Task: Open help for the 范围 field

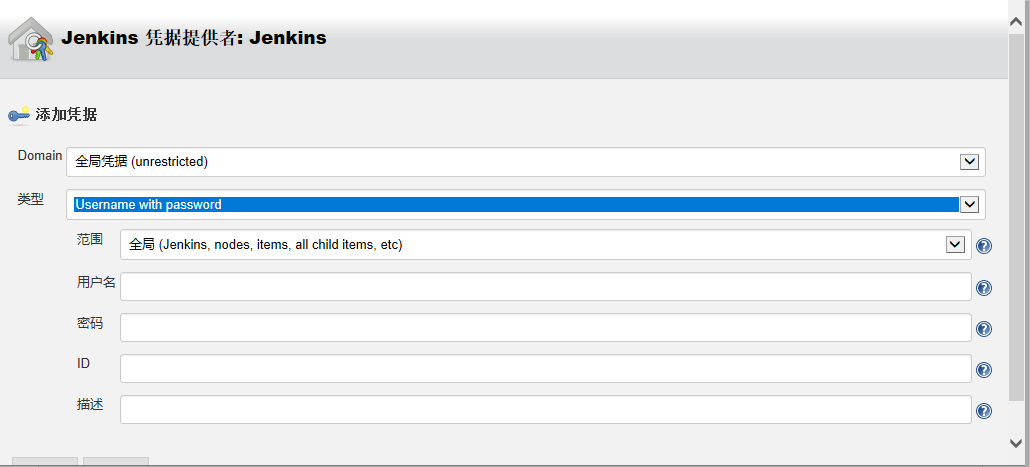Action: [984, 246]
